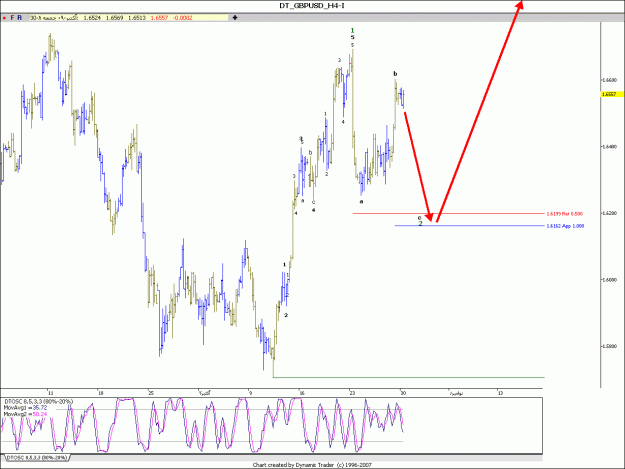625x469 pixels.
Task: Click the 1.6400 price axis label
Action: click(x=609, y=147)
